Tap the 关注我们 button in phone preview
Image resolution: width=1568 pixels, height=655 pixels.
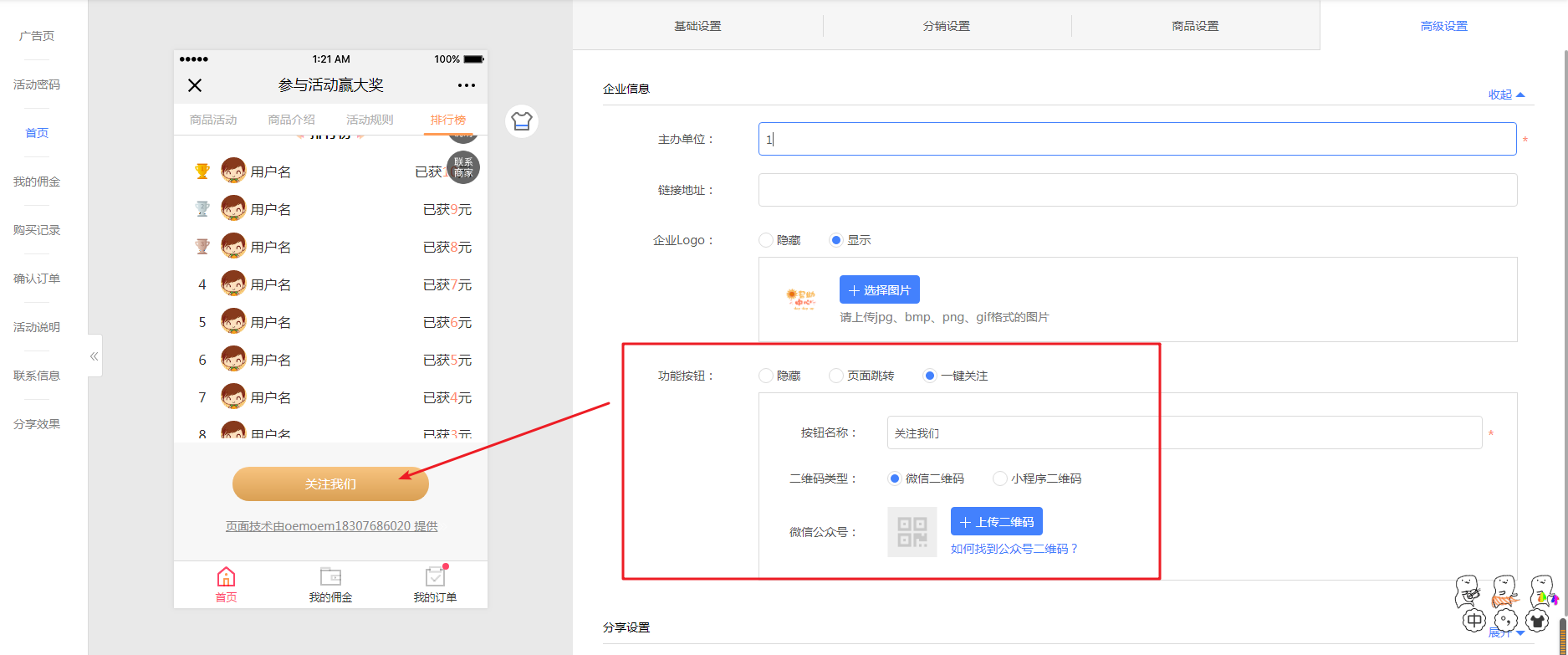pyautogui.click(x=330, y=484)
